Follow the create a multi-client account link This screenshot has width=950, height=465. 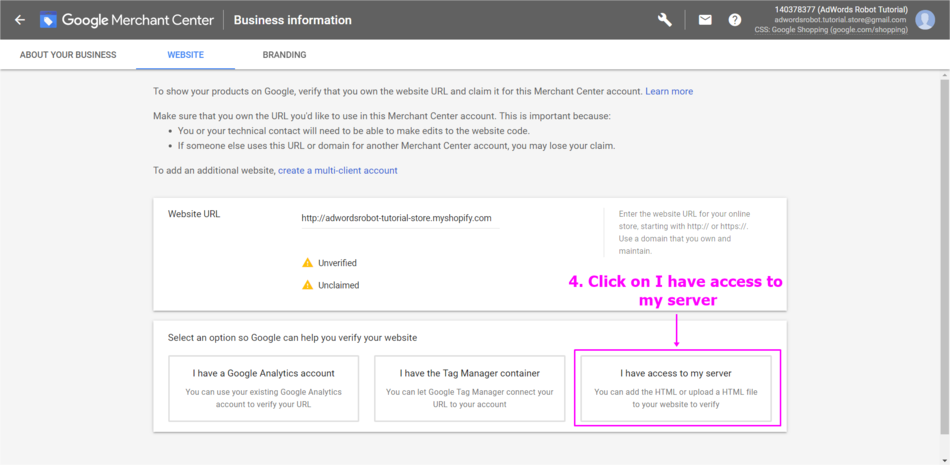coord(337,171)
